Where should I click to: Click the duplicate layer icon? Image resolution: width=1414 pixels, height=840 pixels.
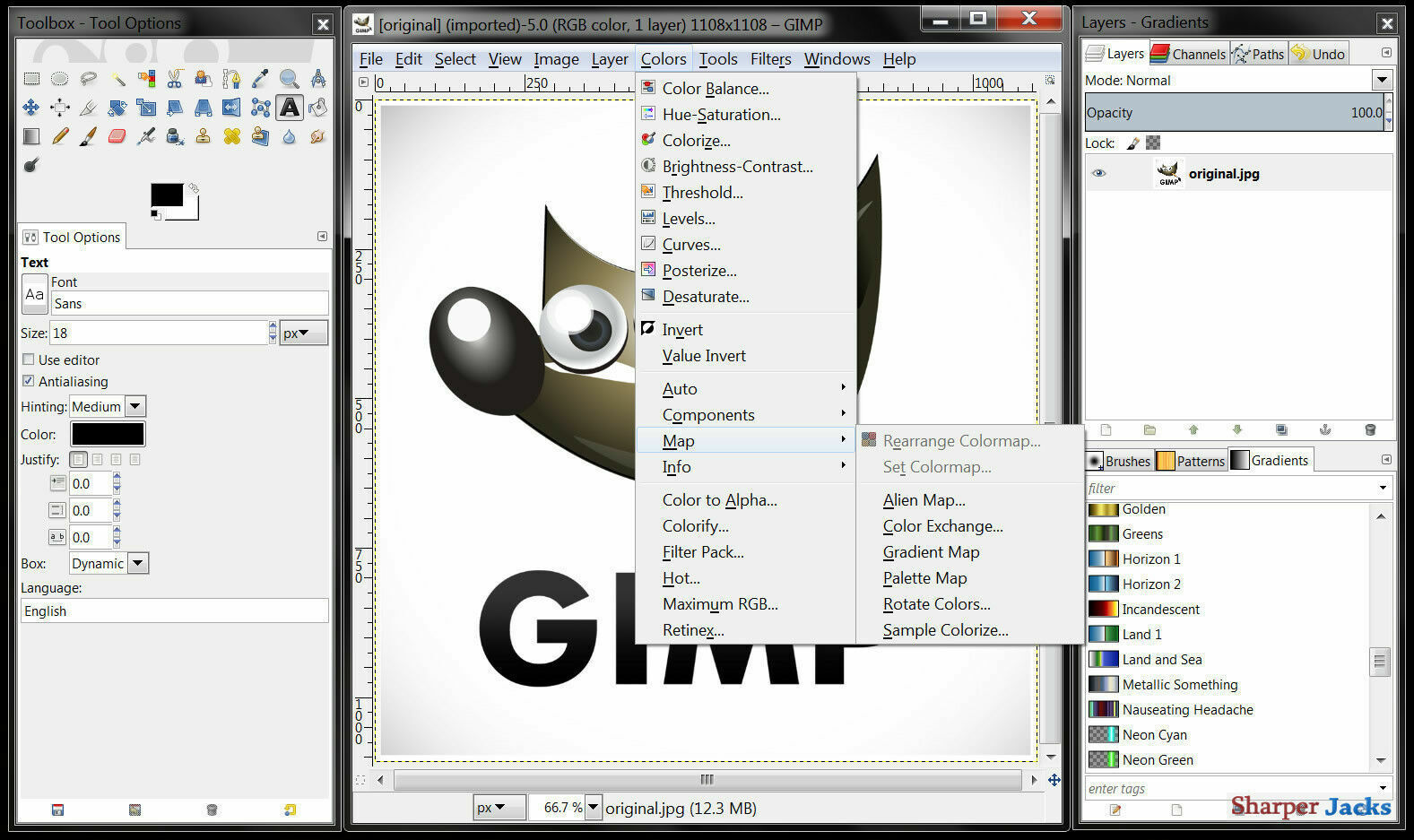click(1281, 429)
